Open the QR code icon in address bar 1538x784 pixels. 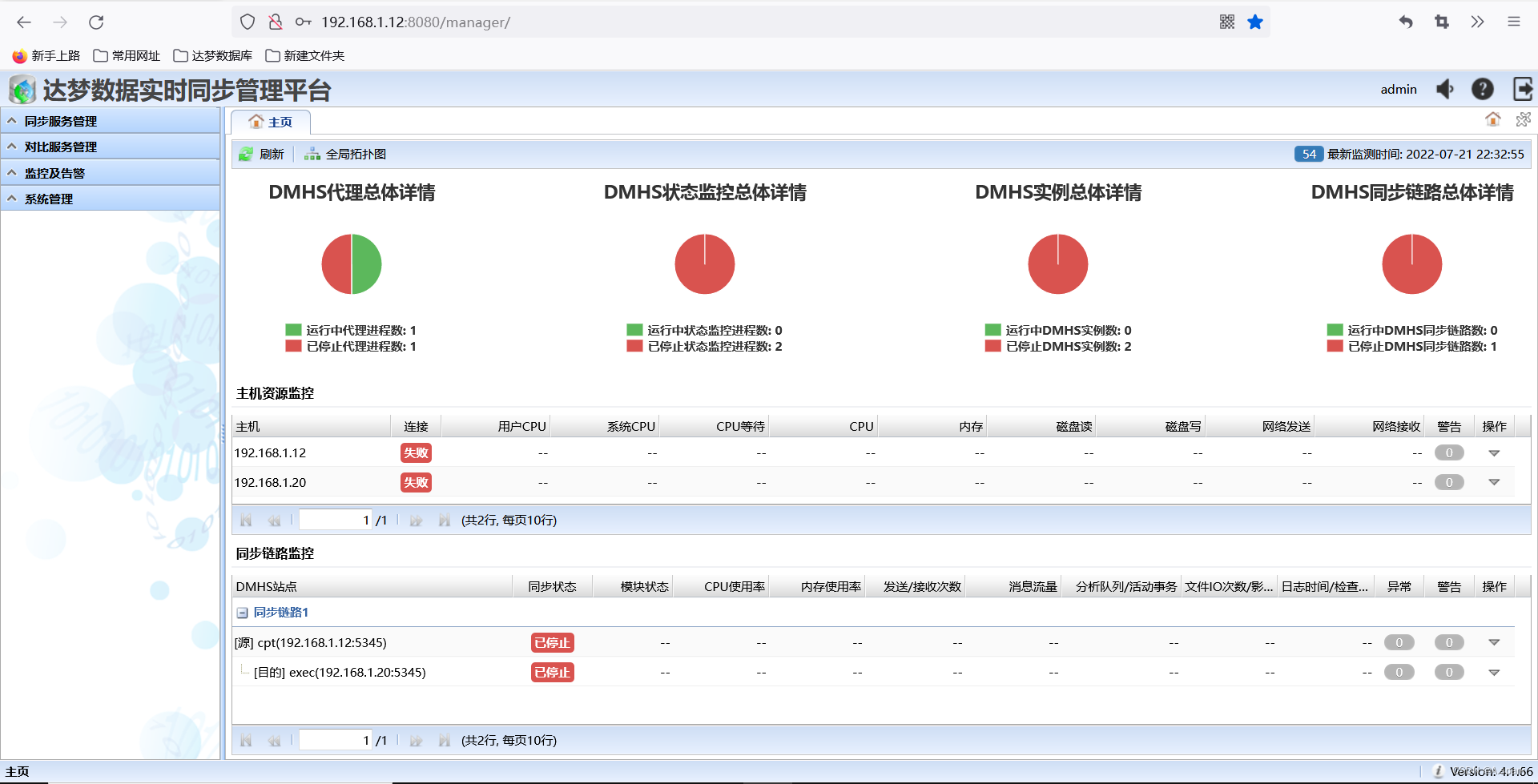tap(1226, 22)
